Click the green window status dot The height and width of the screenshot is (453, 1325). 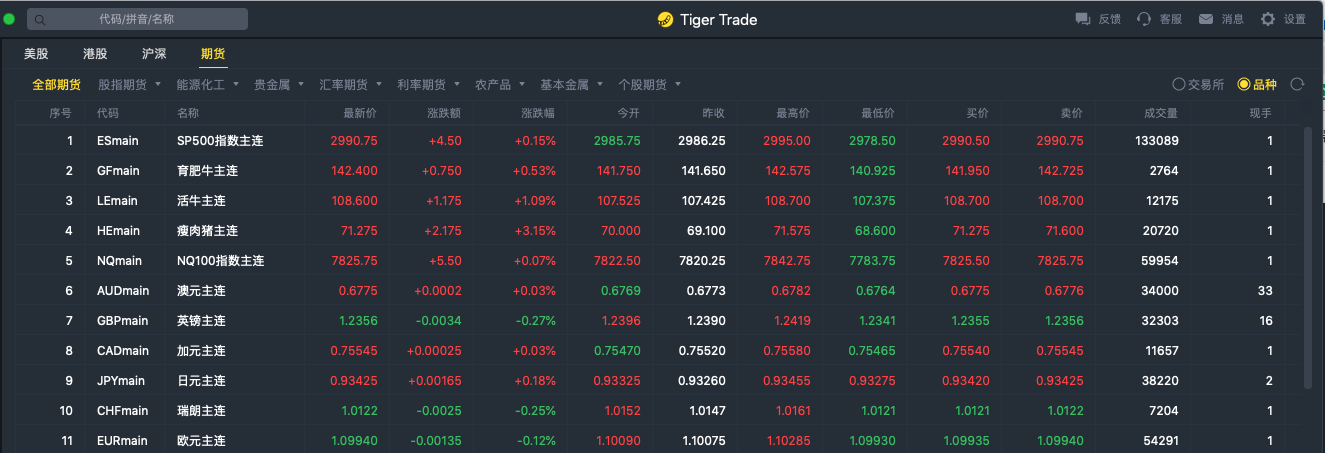point(10,19)
